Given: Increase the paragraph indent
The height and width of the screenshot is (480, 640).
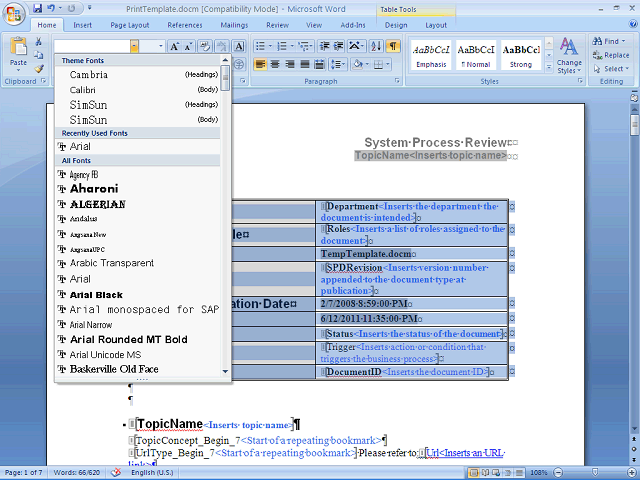Looking at the screenshot, I should pyautogui.click(x=339, y=46).
